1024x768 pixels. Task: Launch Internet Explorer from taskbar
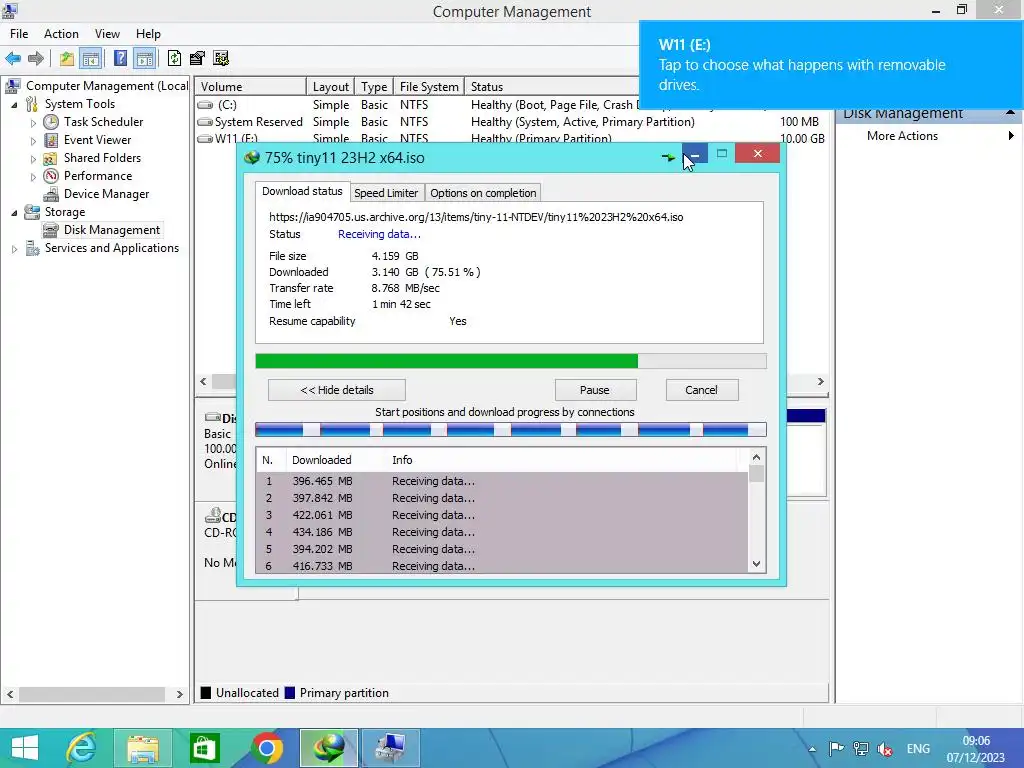[x=82, y=748]
